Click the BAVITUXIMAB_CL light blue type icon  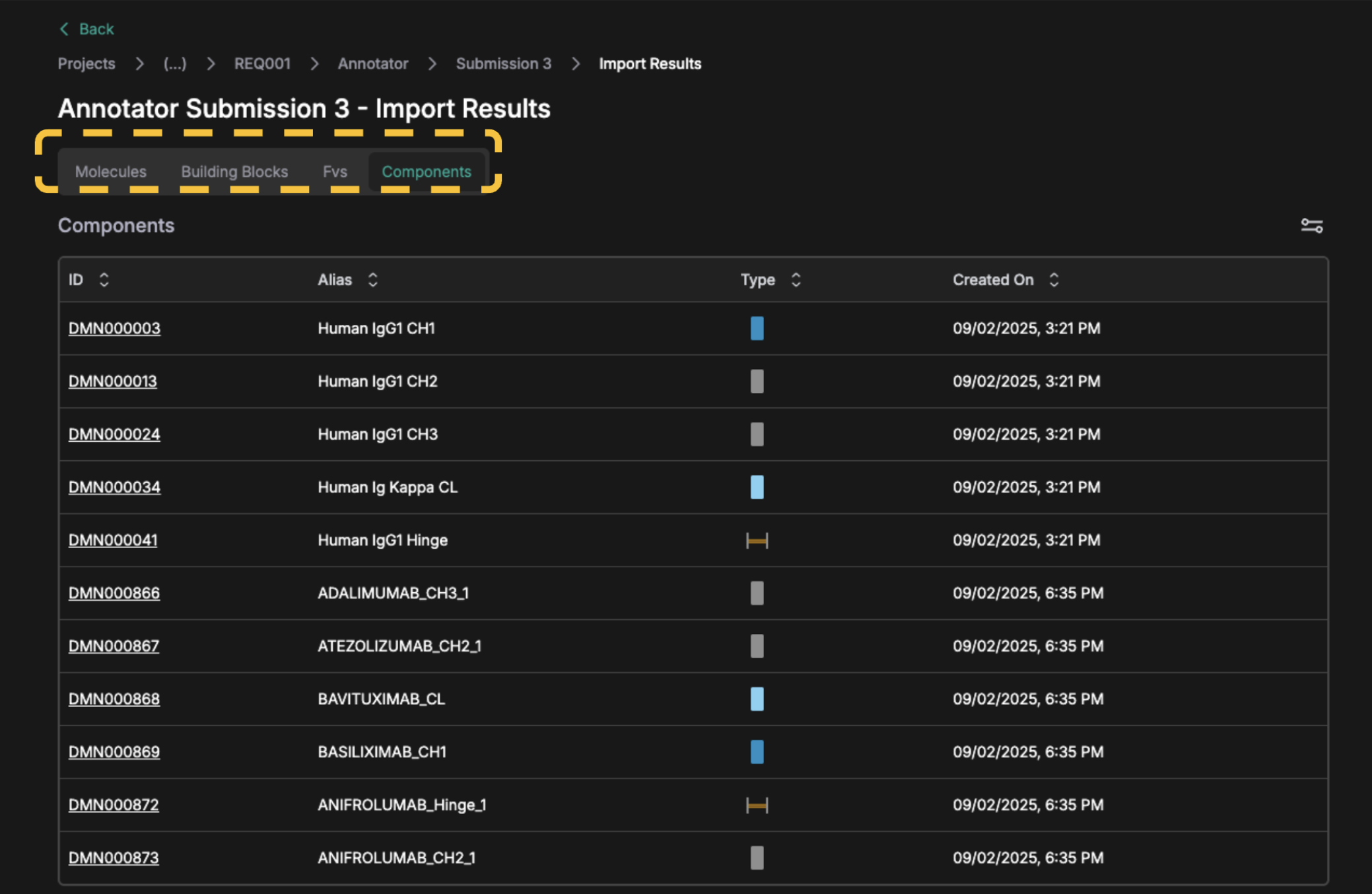point(757,699)
